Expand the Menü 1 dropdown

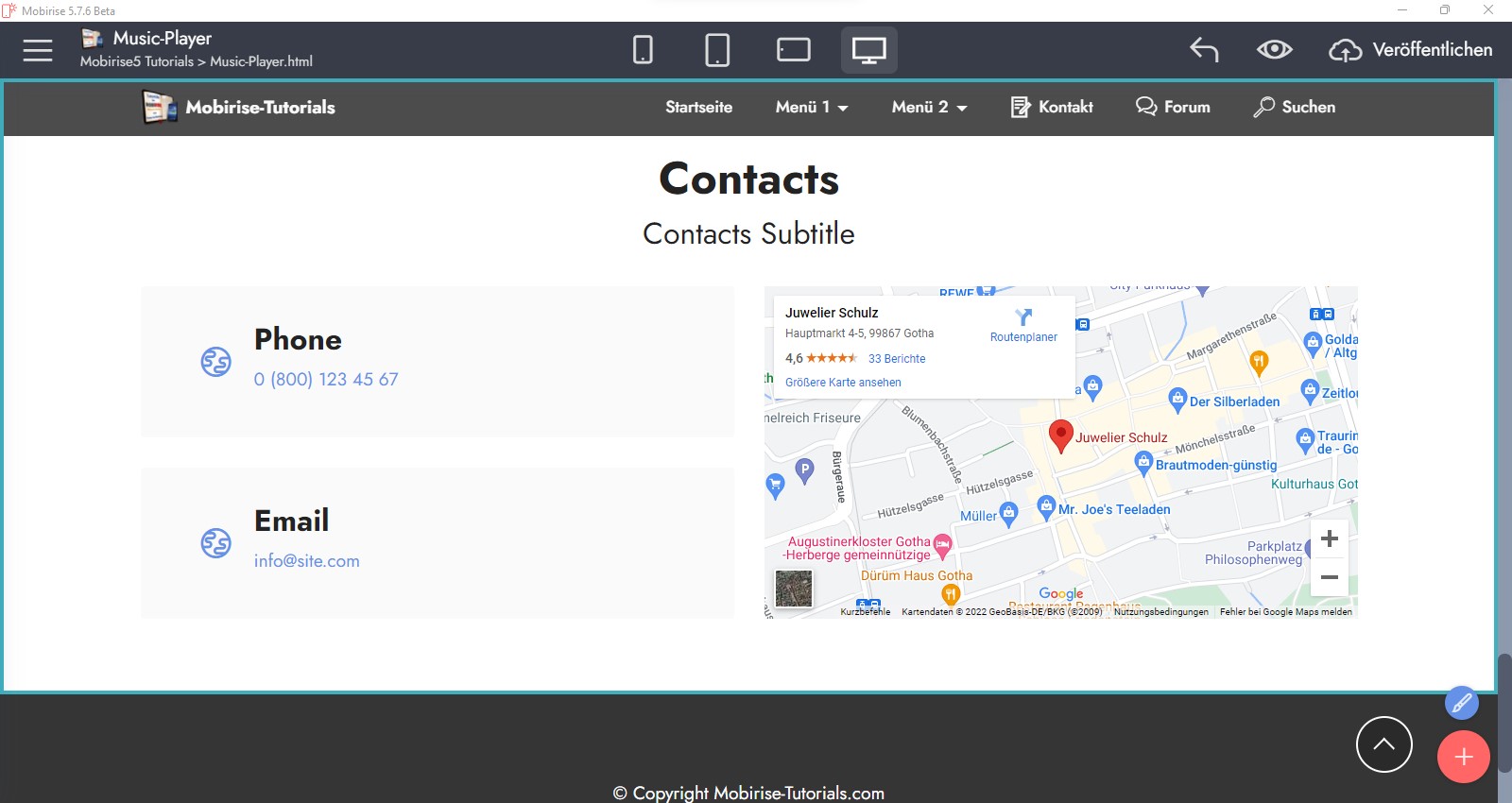(x=812, y=108)
